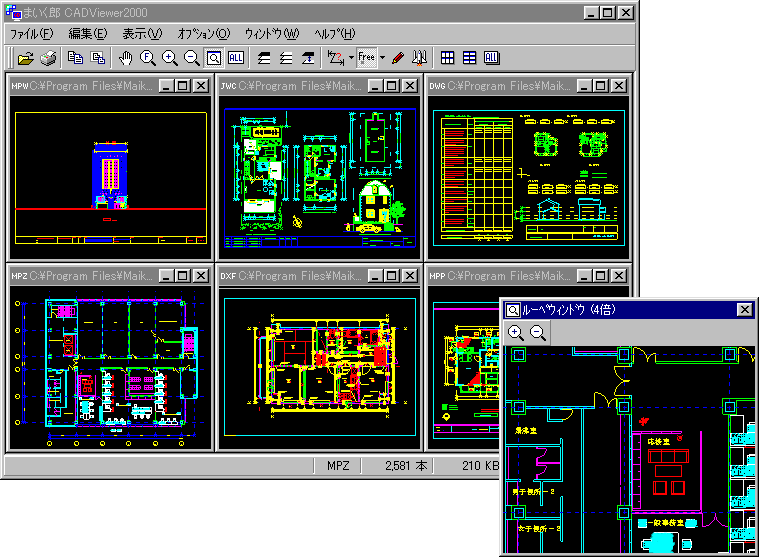Open the 編集(E) menu
Image resolution: width=759 pixels, height=557 pixels.
click(88, 34)
